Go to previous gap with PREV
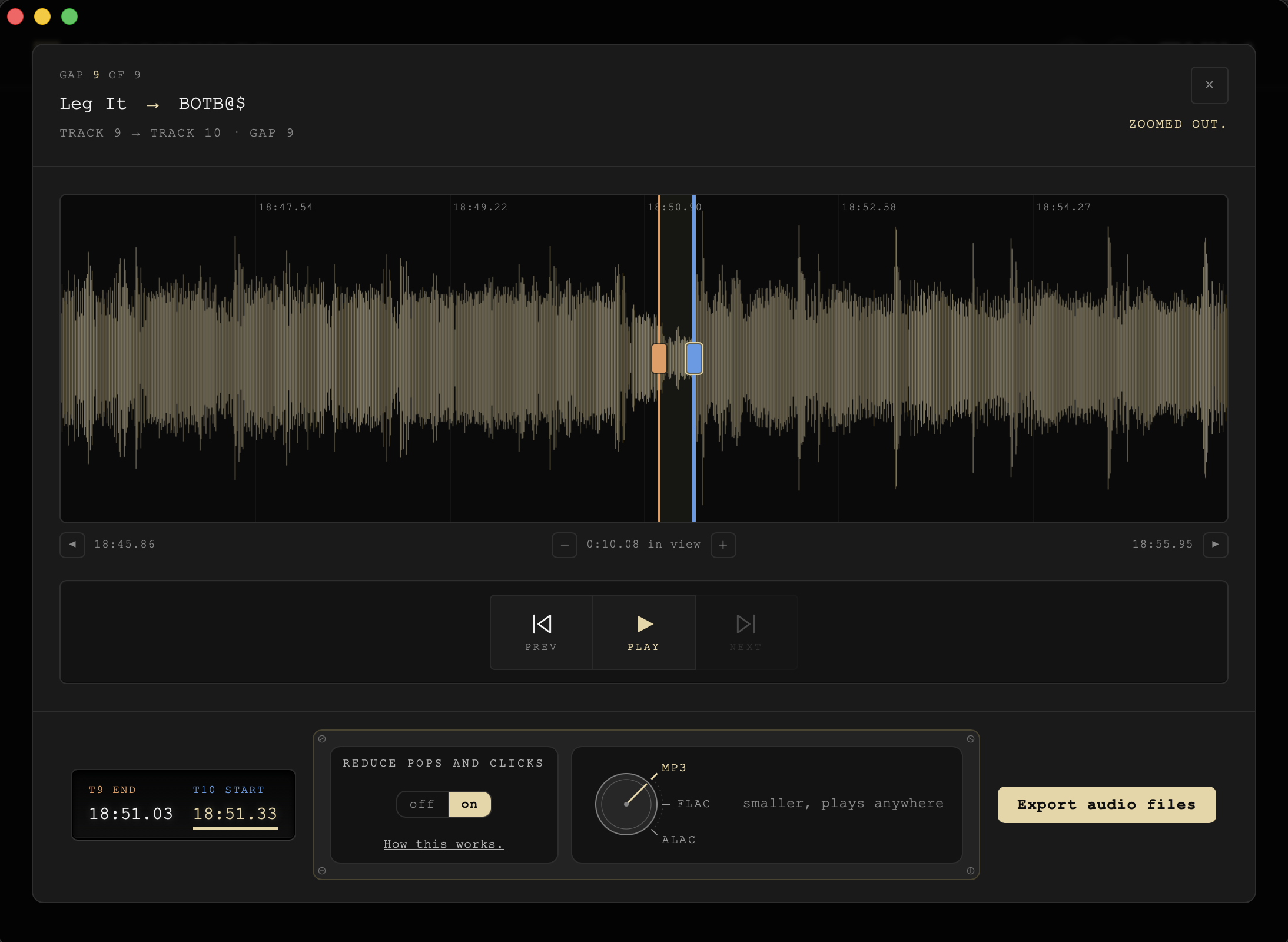This screenshot has height=942, width=1288. [541, 632]
